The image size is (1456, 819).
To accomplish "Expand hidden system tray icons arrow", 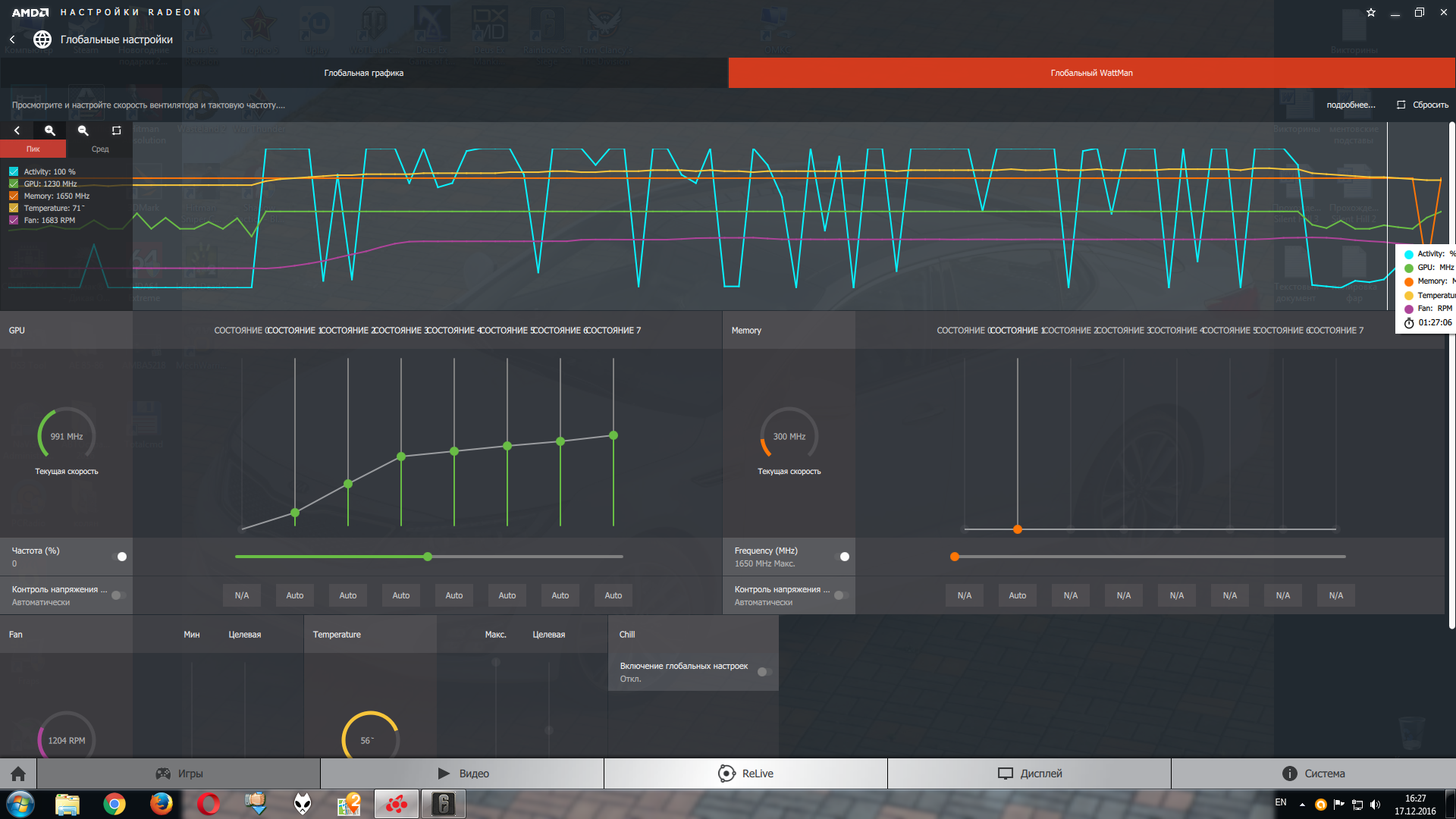I will pyautogui.click(x=1302, y=804).
